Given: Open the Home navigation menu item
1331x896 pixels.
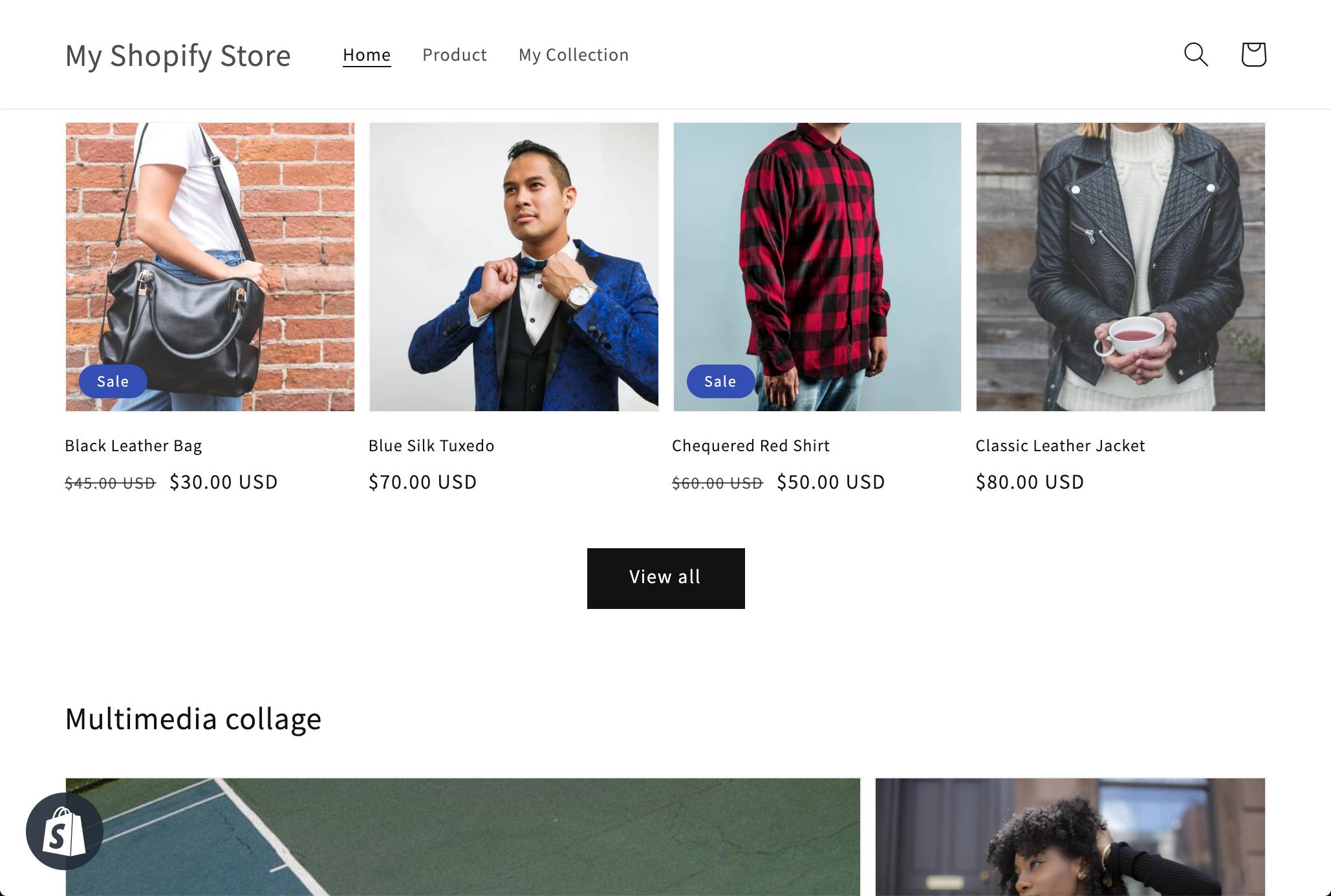Looking at the screenshot, I should (x=367, y=54).
